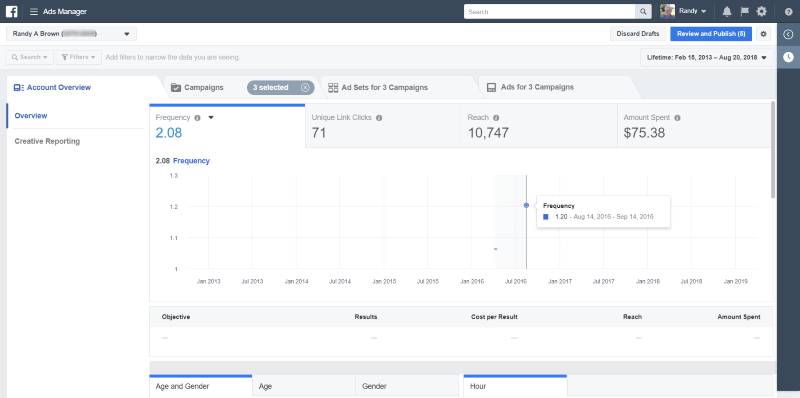Open the top bar settings gear
The image size is (800, 398).
tap(761, 11)
